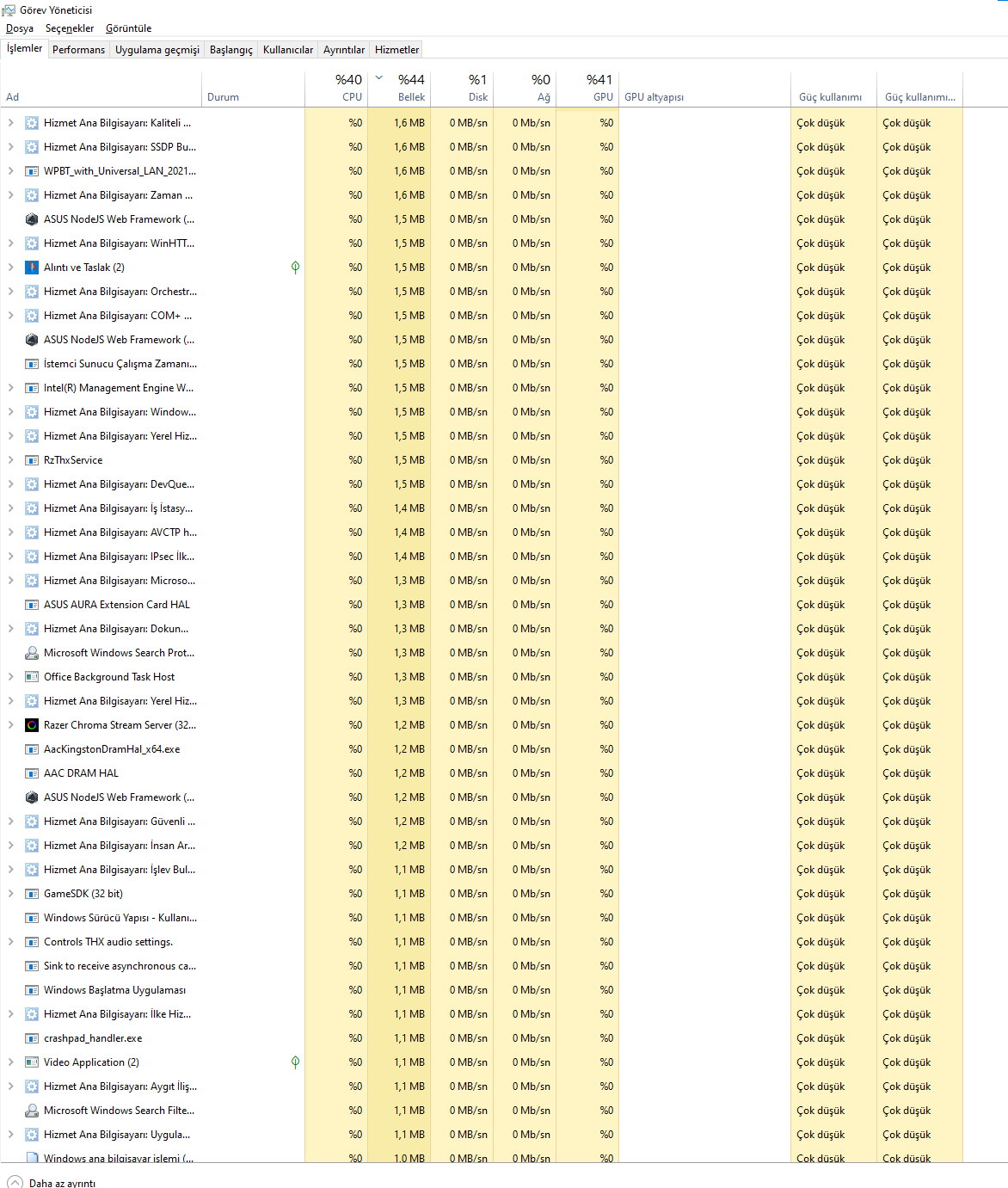This screenshot has width=1008, height=1188.
Task: Click the Microsoft Windows Search Filte... icon
Action: coord(32,1111)
